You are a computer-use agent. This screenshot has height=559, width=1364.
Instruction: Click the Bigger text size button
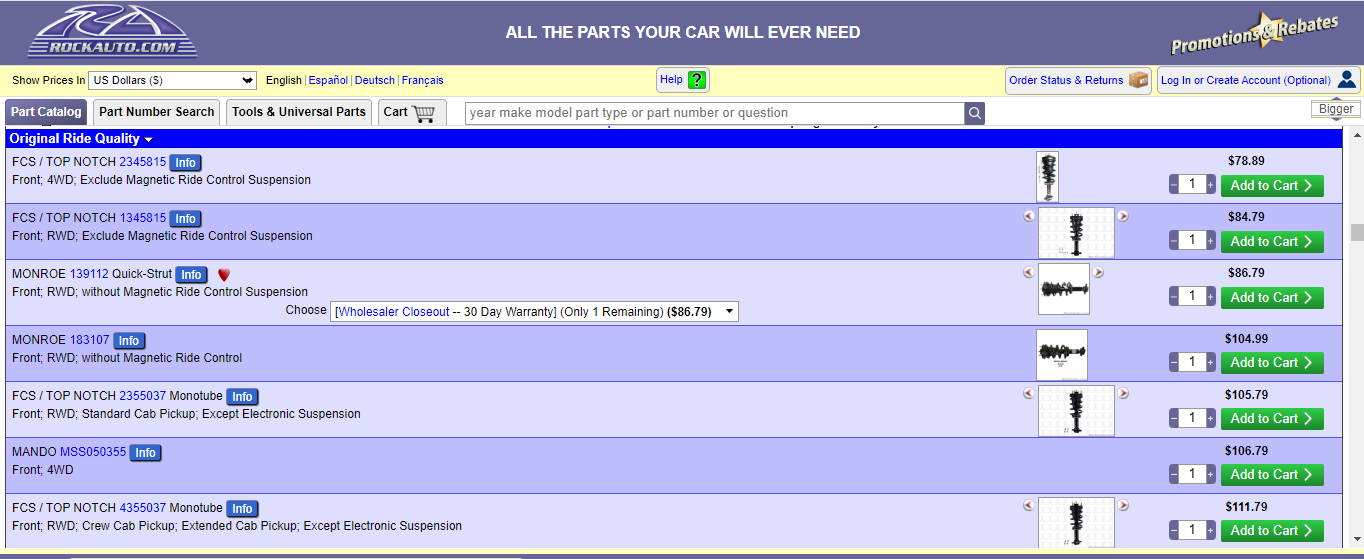click(x=1336, y=109)
